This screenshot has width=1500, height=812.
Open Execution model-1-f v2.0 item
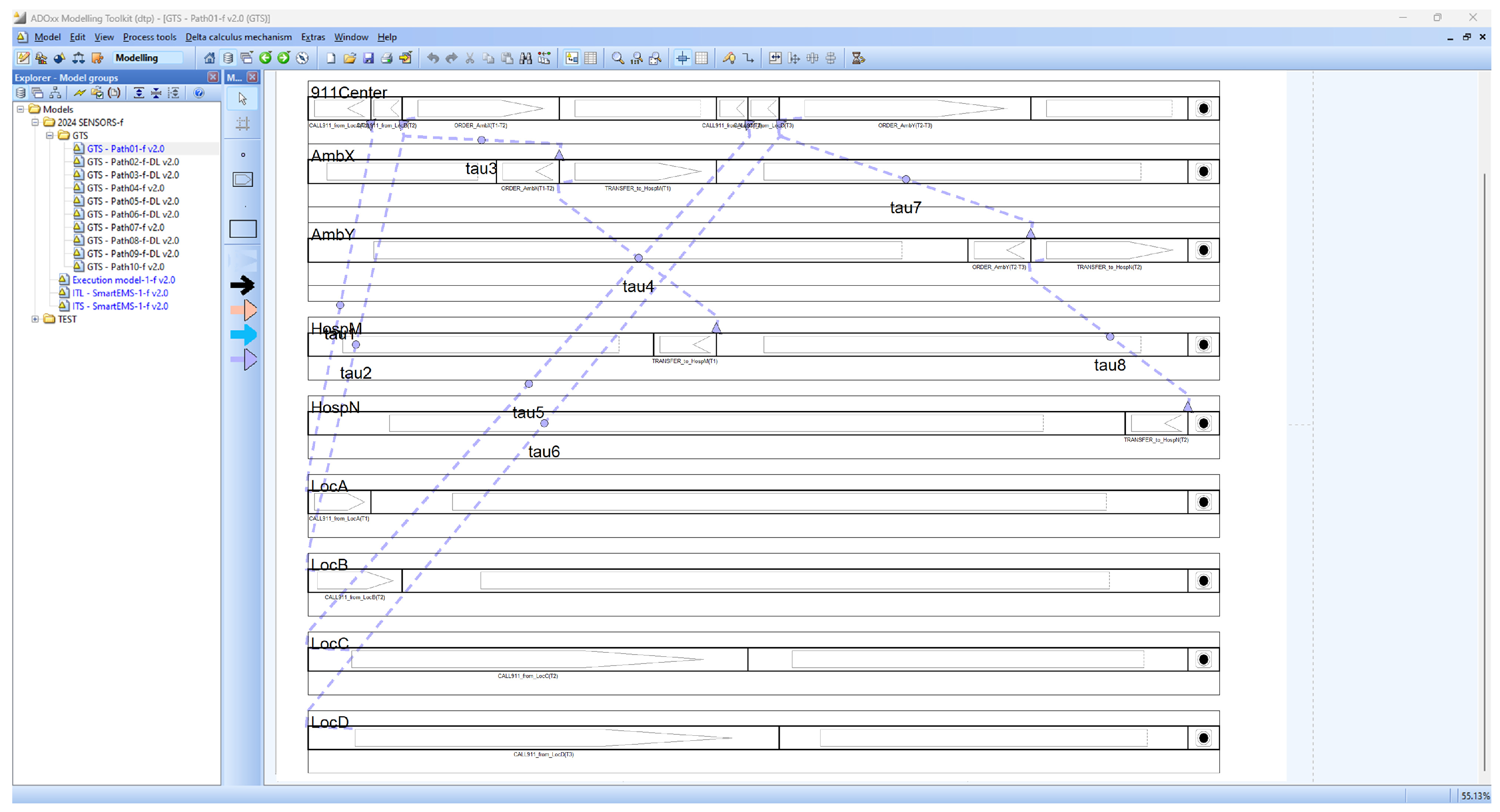pyautogui.click(x=123, y=280)
